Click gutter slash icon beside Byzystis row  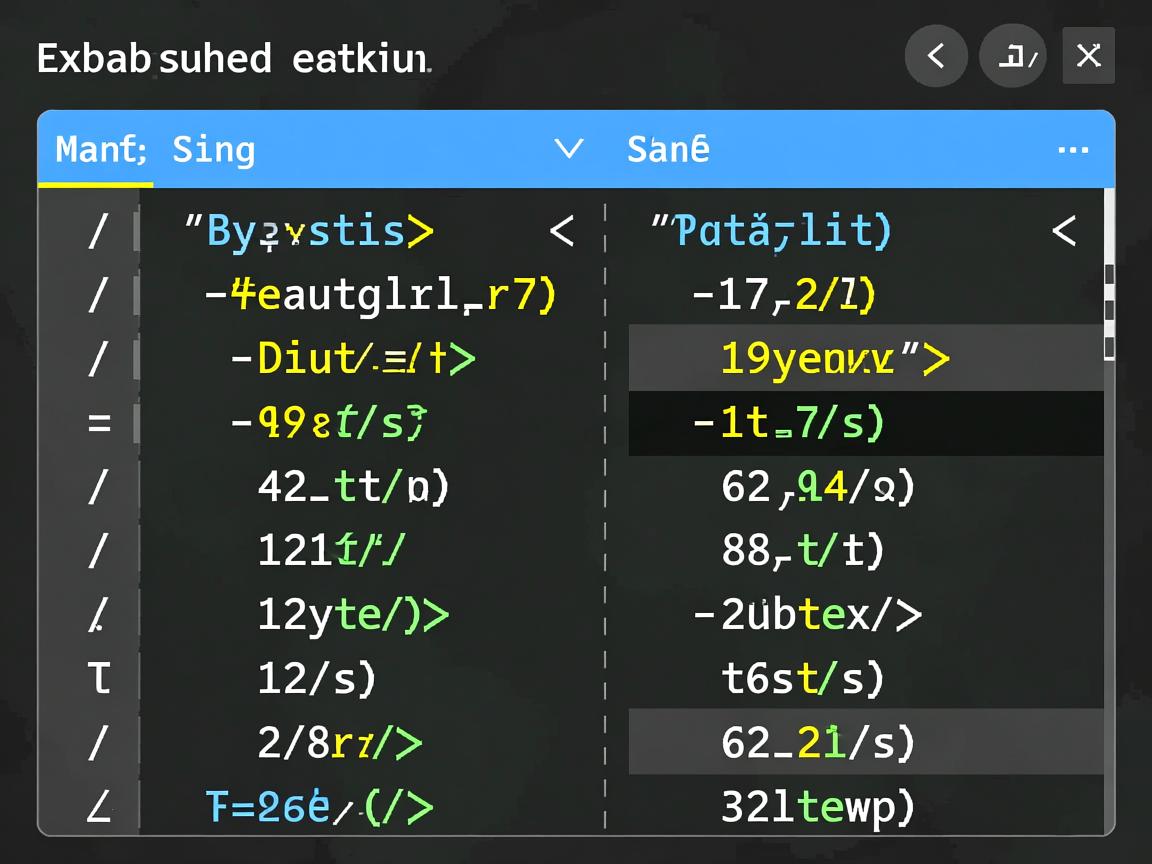98,232
